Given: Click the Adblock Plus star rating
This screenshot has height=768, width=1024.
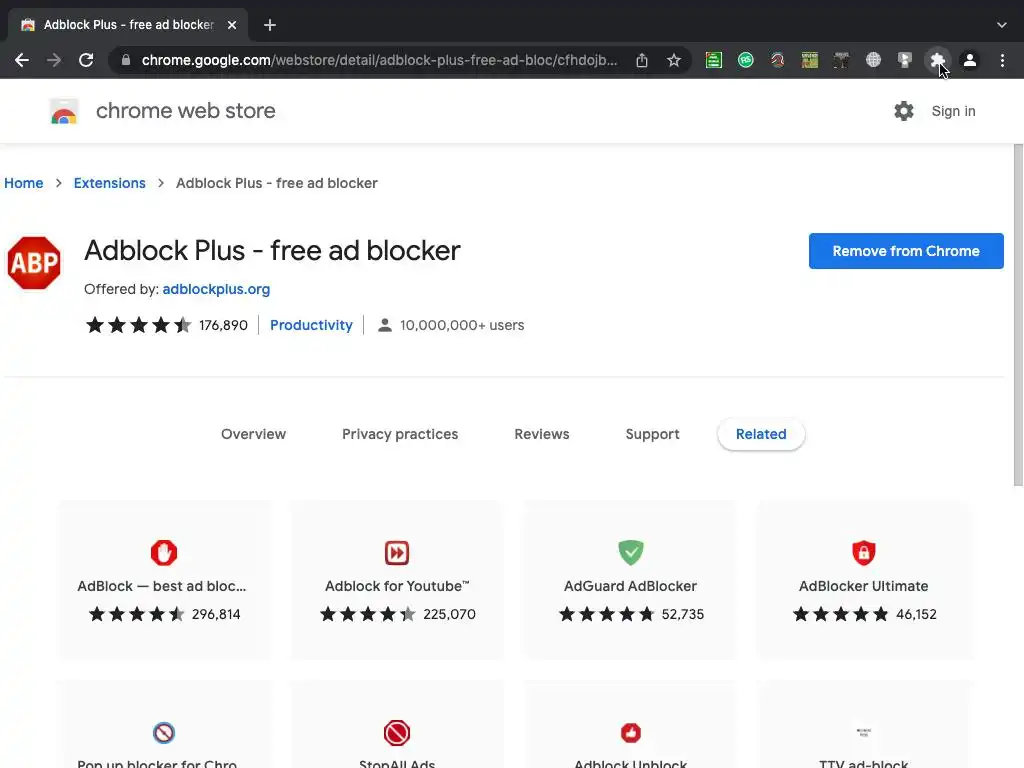Looking at the screenshot, I should coord(138,325).
